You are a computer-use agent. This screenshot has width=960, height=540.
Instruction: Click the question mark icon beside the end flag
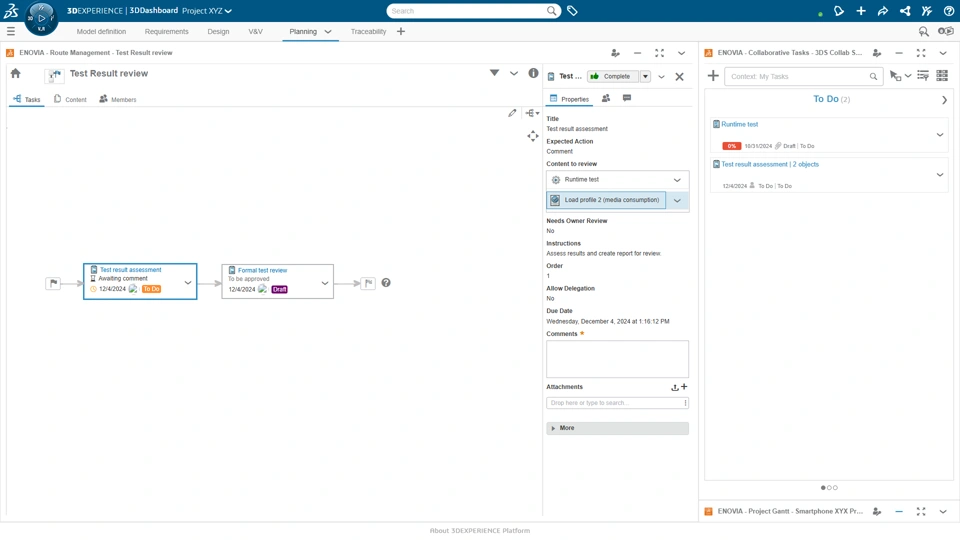pyautogui.click(x=386, y=282)
